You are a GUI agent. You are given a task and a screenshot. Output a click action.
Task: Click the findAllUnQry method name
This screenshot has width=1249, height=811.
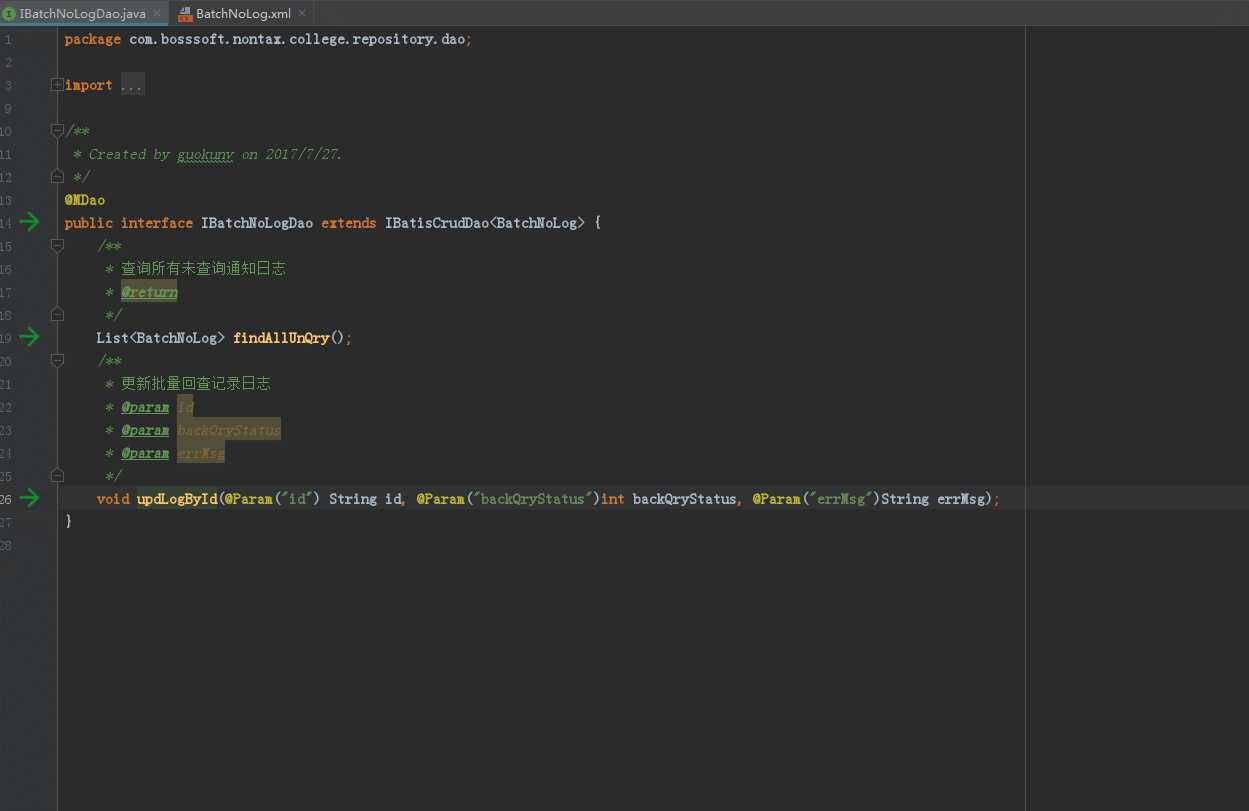(x=281, y=338)
